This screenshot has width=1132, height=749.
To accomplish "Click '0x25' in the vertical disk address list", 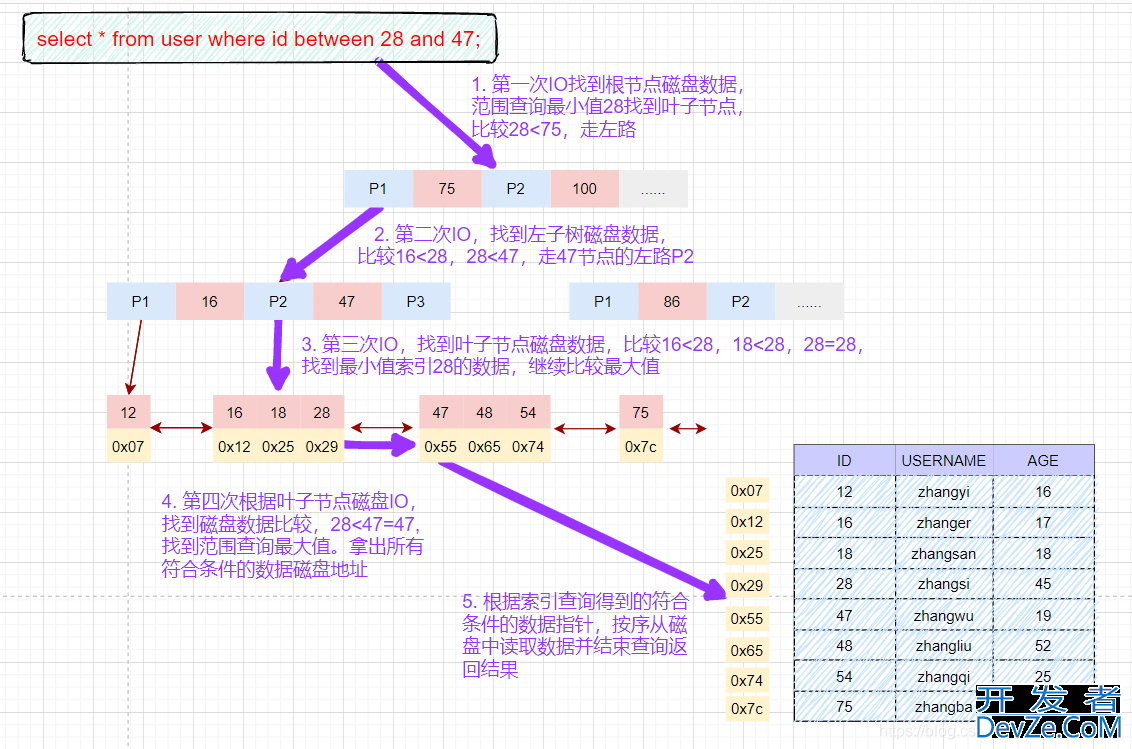I will pyautogui.click(x=747, y=553).
